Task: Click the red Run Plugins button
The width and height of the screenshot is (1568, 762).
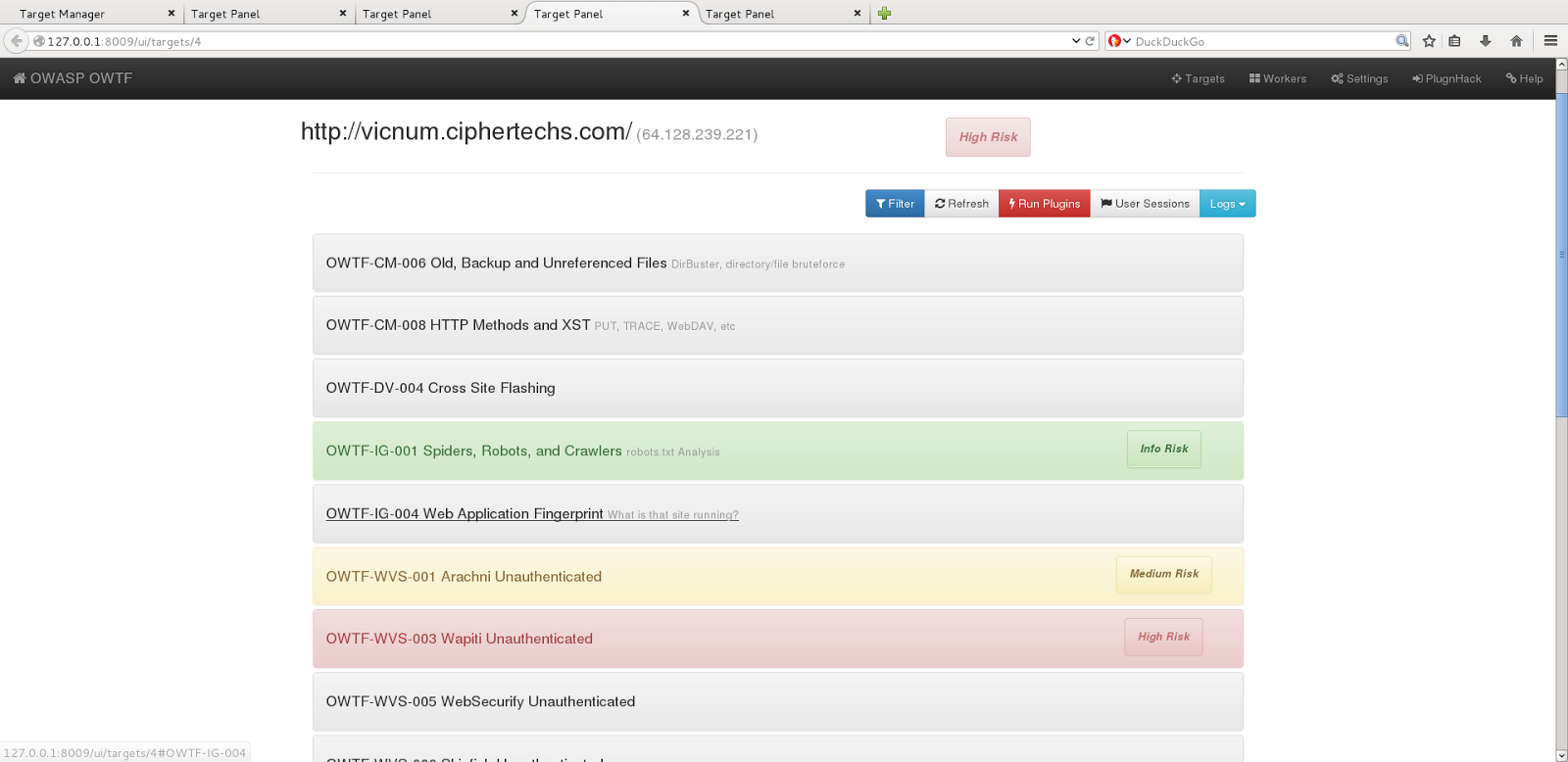Action: point(1045,204)
